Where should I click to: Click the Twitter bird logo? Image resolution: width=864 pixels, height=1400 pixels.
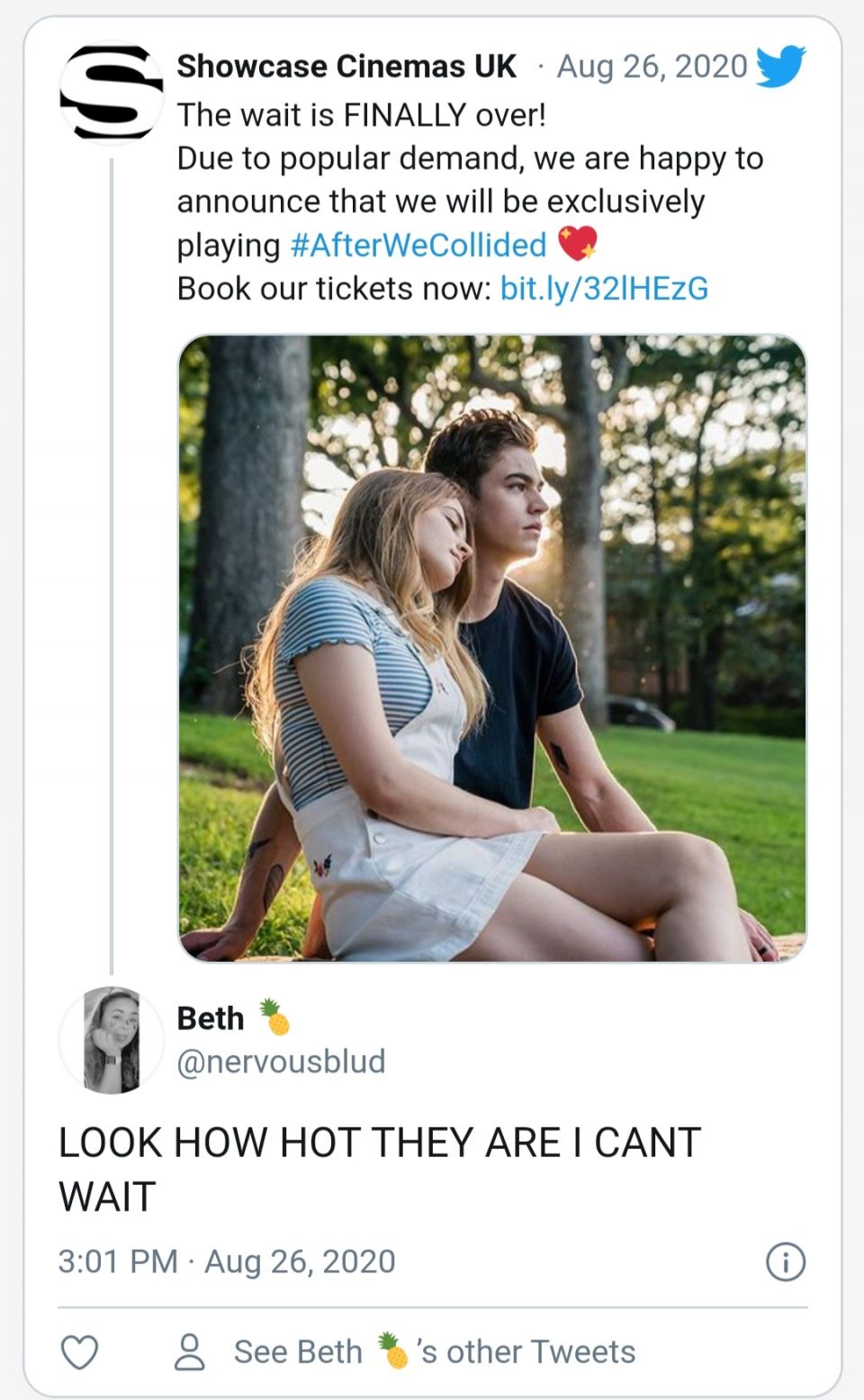pos(779,66)
